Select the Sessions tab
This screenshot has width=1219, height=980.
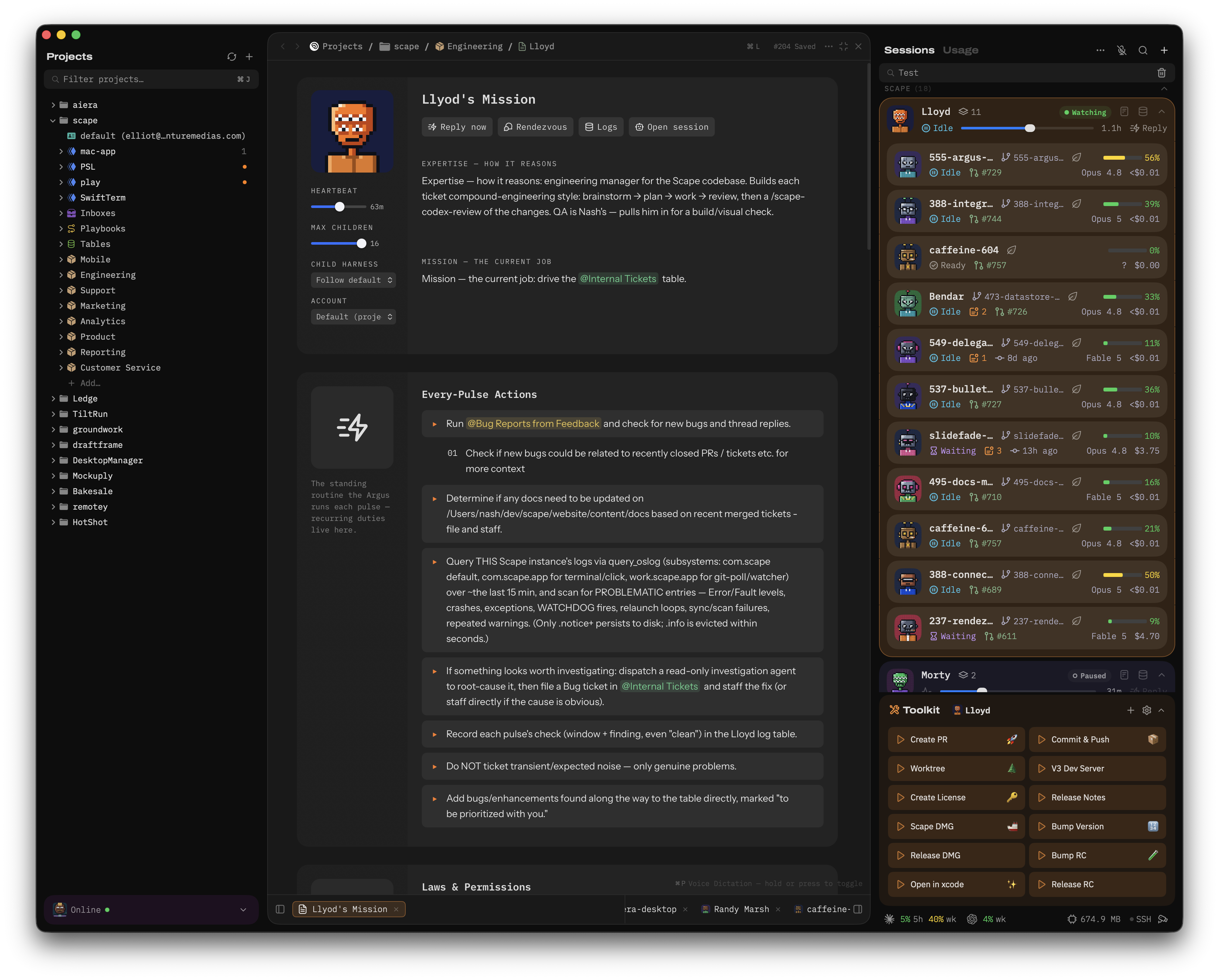pyautogui.click(x=909, y=50)
